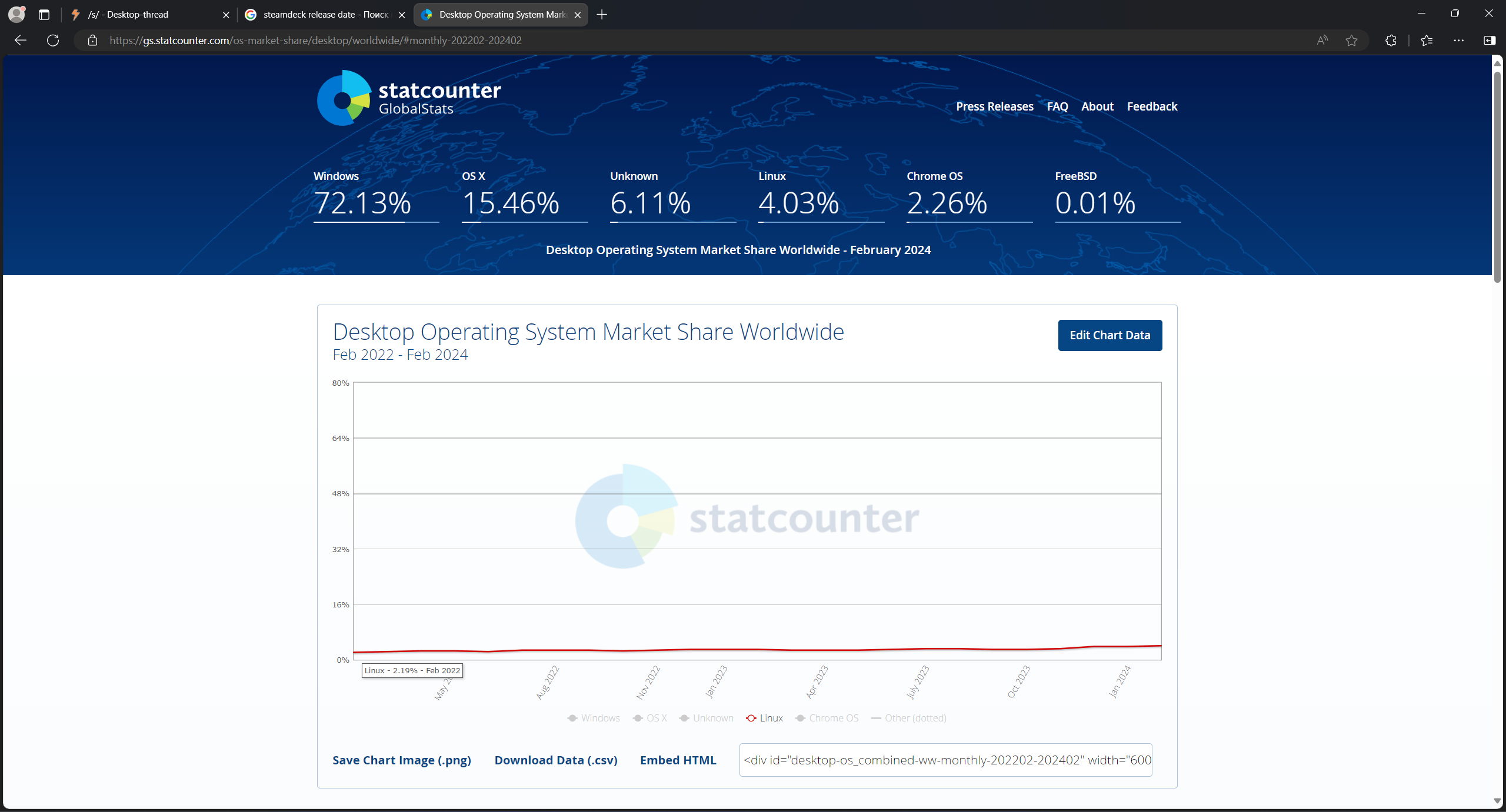Open the browser settings ellipsis menu

coord(1458,40)
